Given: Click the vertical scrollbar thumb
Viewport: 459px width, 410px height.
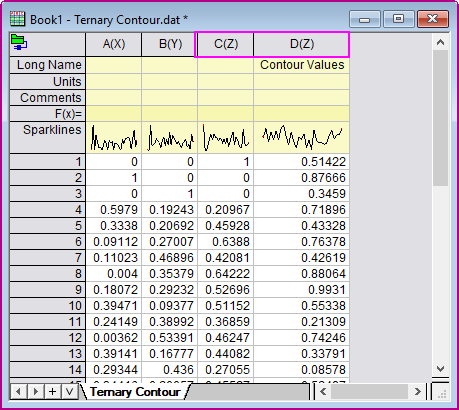Looking at the screenshot, I should click(x=440, y=118).
